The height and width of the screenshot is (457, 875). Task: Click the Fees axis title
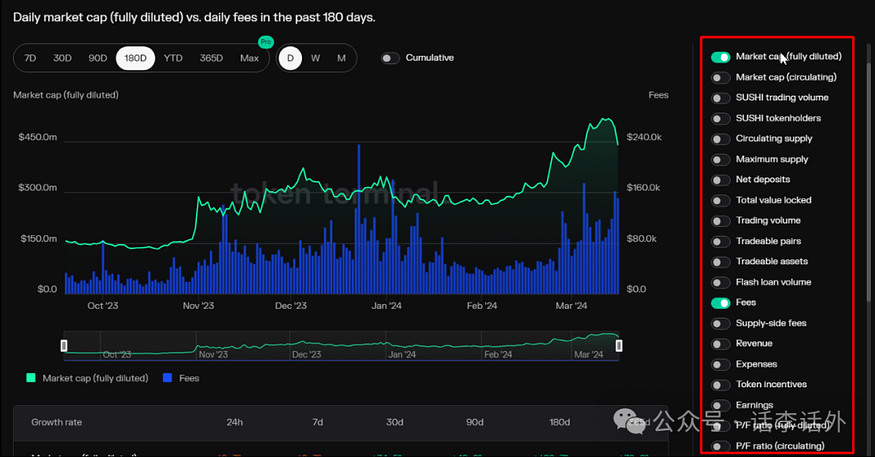point(658,95)
